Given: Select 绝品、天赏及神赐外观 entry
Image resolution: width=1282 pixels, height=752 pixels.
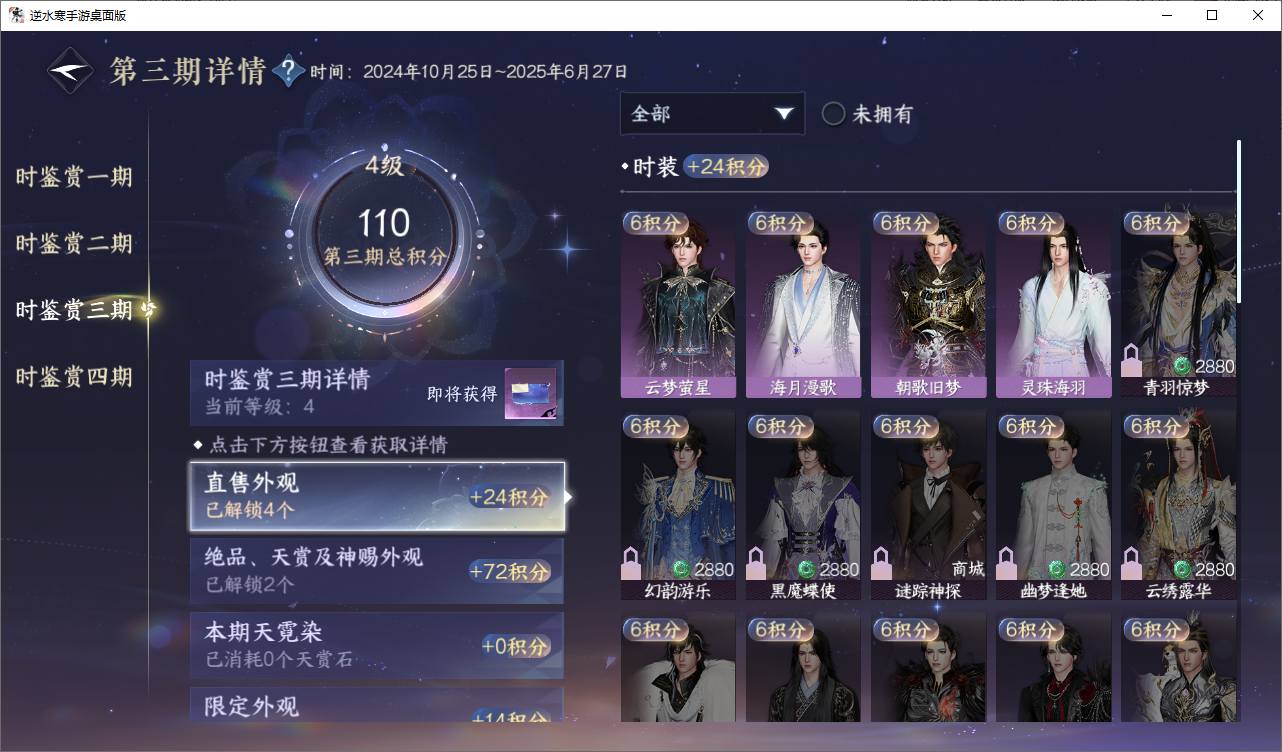Looking at the screenshot, I should click(377, 571).
